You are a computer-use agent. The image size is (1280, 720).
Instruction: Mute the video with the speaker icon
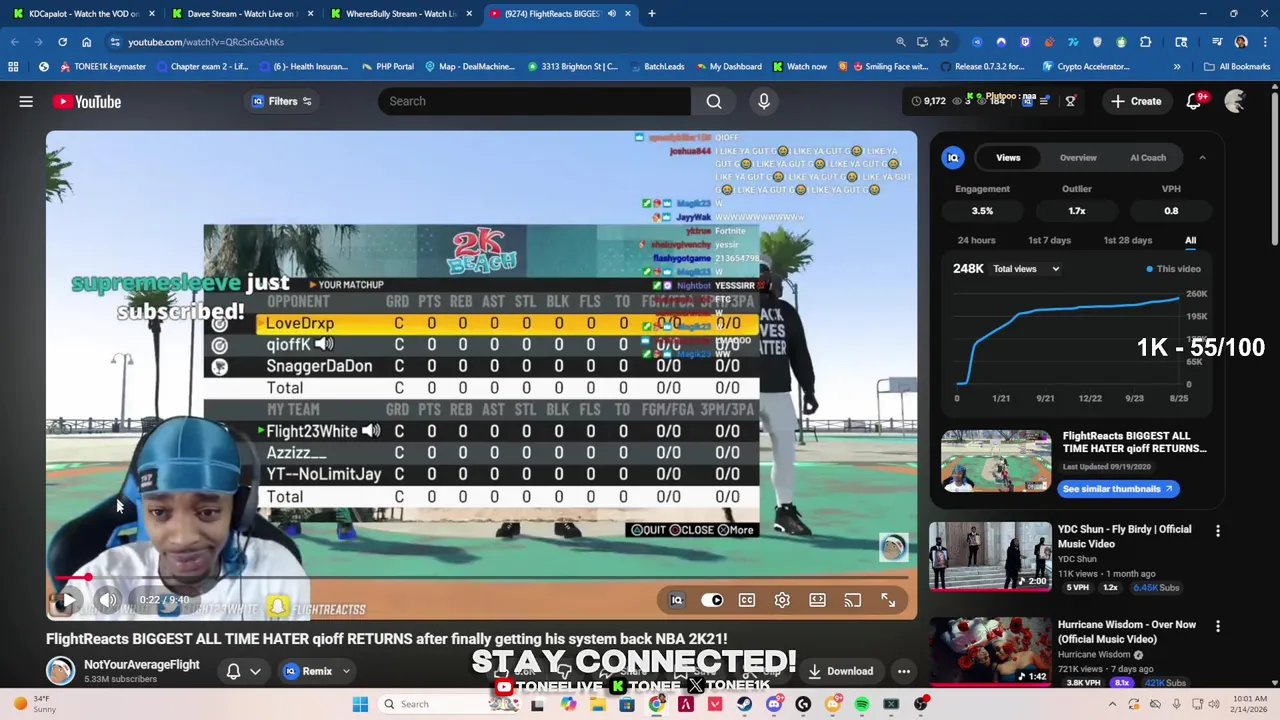pyautogui.click(x=108, y=600)
